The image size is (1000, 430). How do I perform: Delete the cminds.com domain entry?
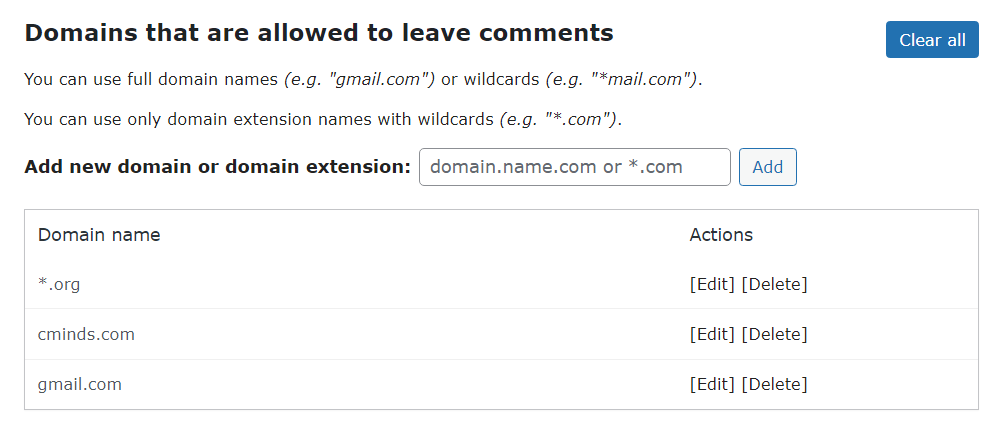click(774, 334)
